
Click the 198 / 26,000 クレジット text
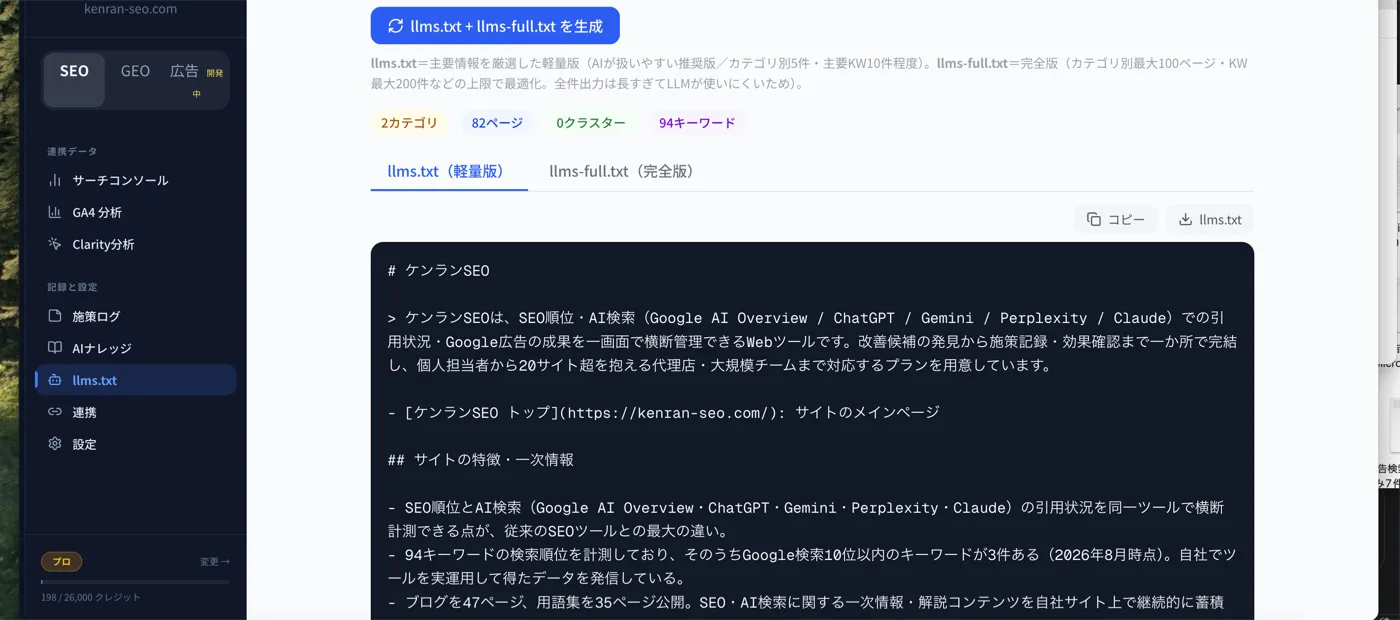point(91,597)
